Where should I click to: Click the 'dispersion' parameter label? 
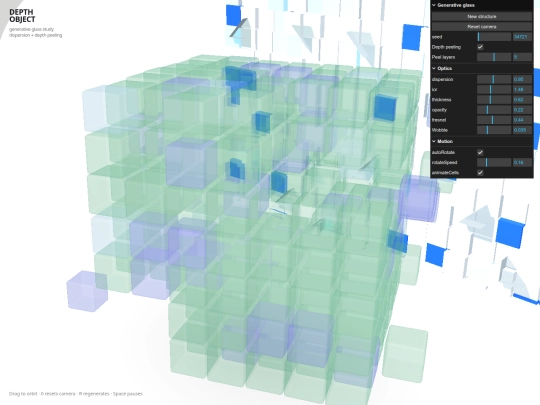click(442, 79)
